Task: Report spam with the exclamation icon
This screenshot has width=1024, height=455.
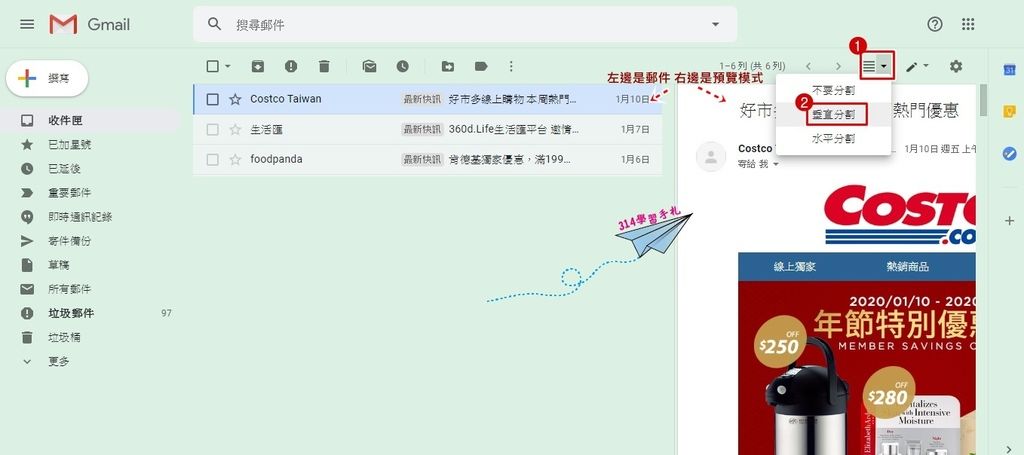Action: pyautogui.click(x=291, y=66)
